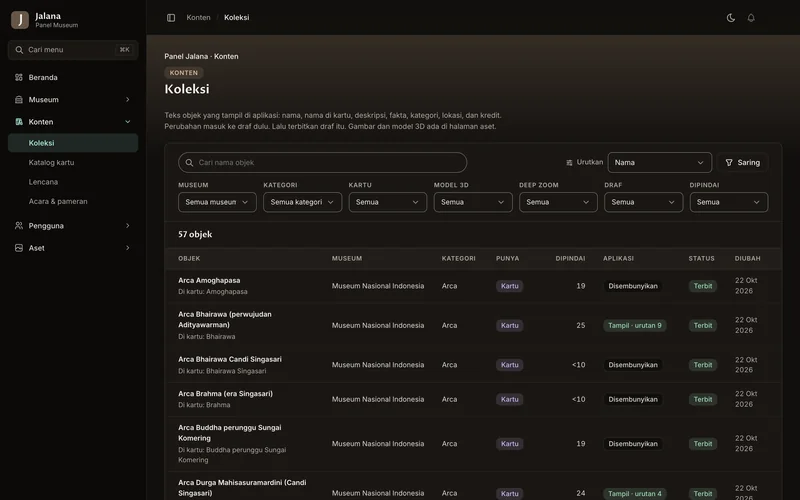The height and width of the screenshot is (500, 800).
Task: Click the '57 objek' count text
Action: 195,235
